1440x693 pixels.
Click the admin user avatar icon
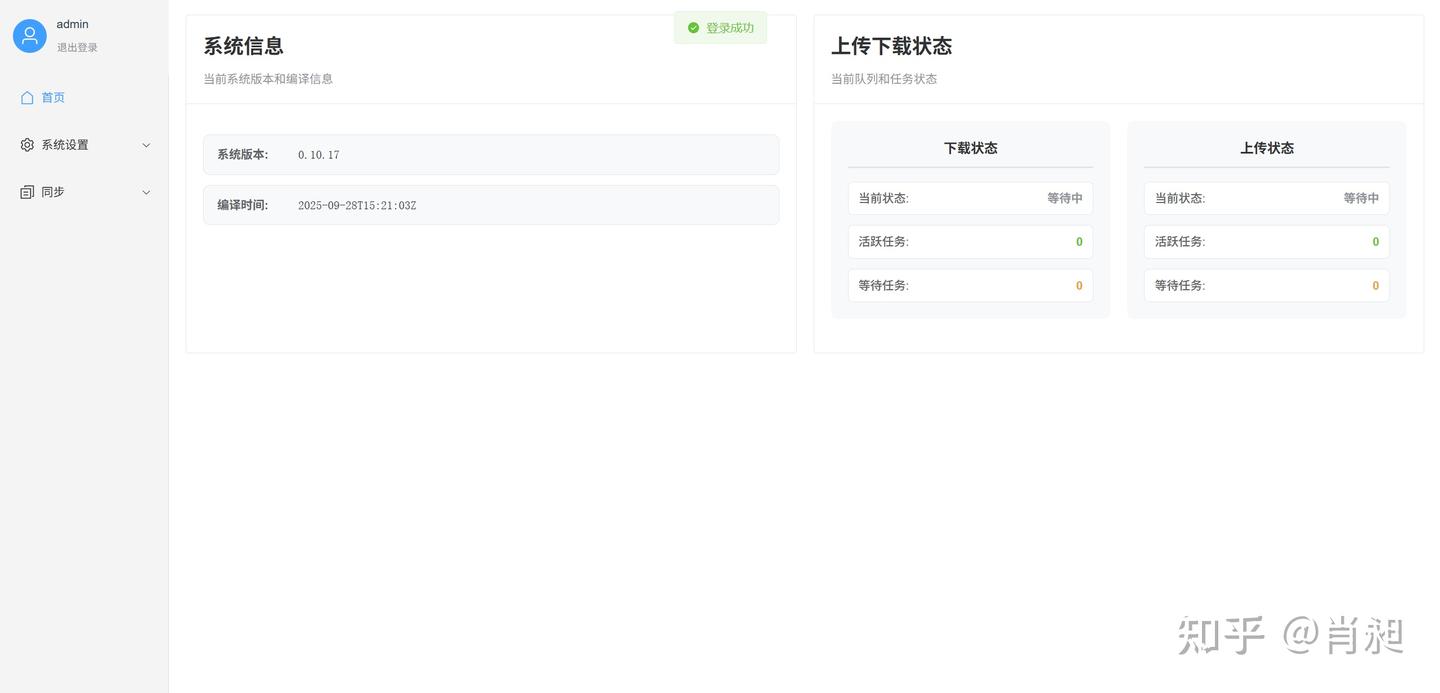tap(30, 36)
